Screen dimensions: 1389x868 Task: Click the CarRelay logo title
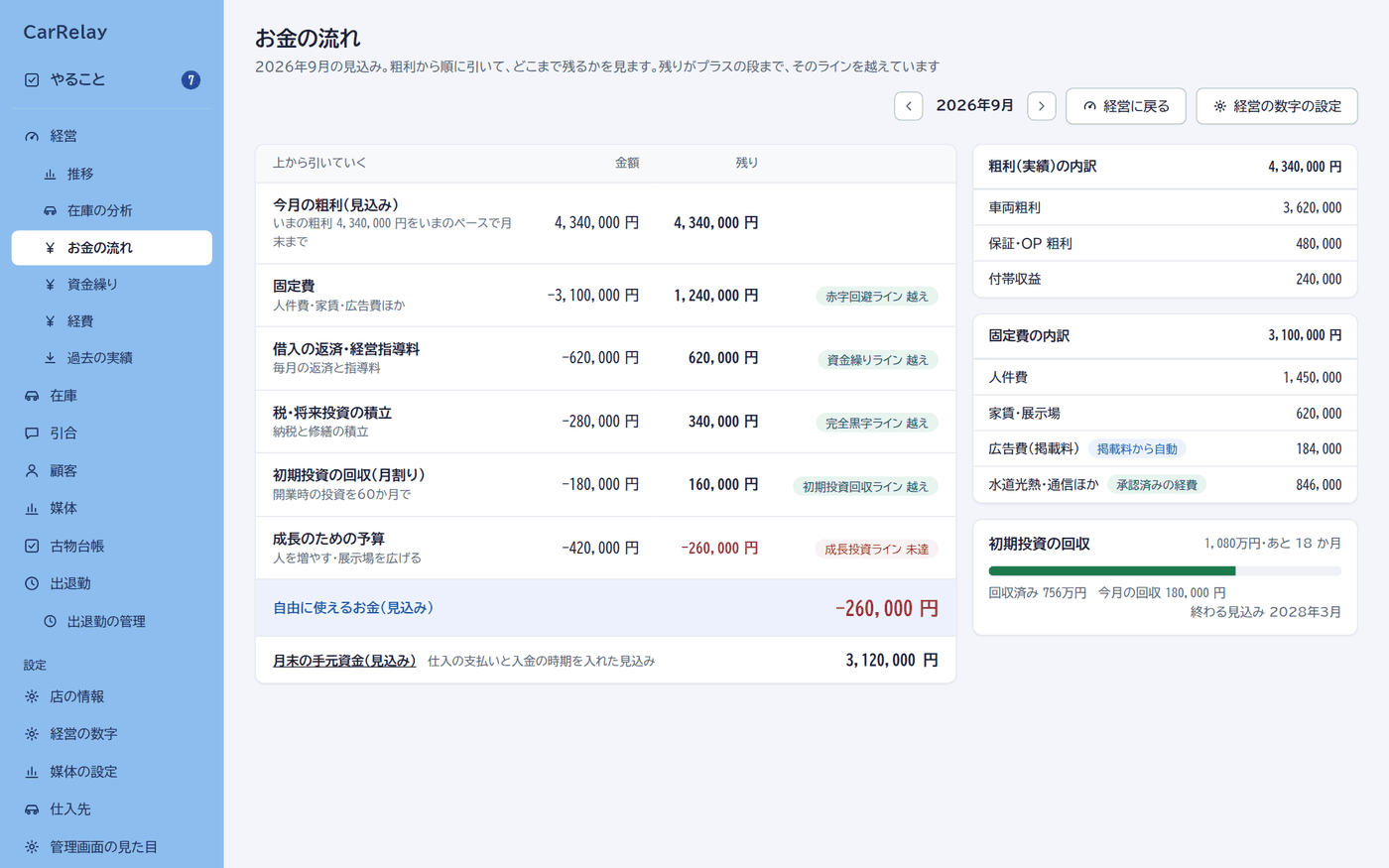pyautogui.click(x=65, y=32)
